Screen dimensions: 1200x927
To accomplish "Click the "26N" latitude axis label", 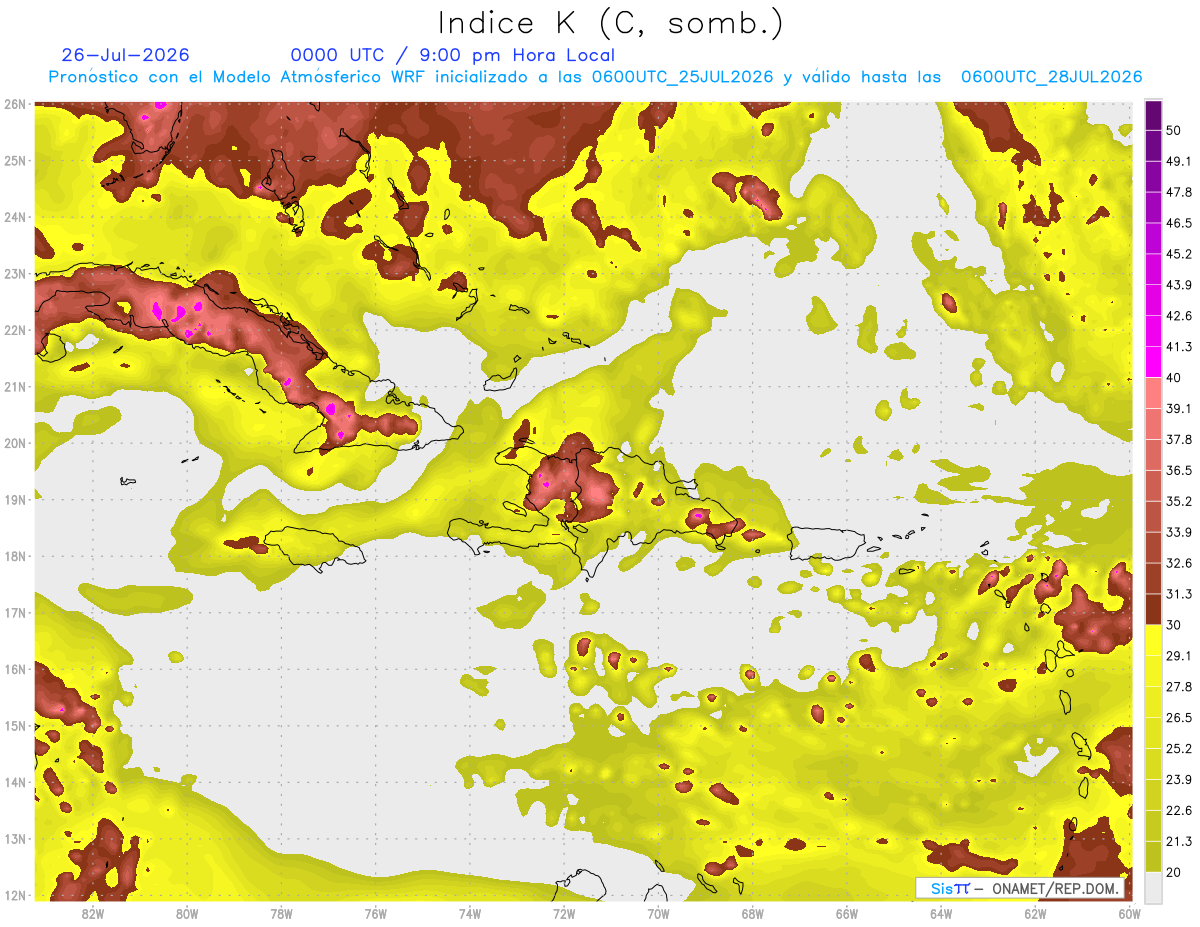I will [x=15, y=104].
